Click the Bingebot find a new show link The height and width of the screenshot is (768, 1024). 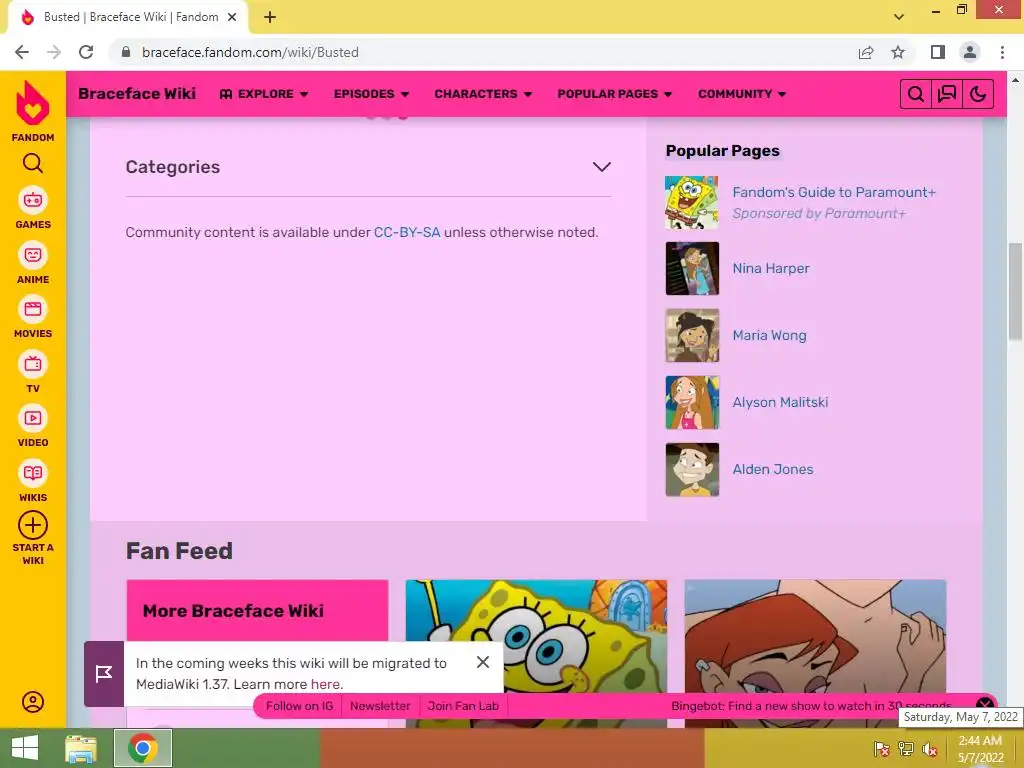(x=811, y=706)
